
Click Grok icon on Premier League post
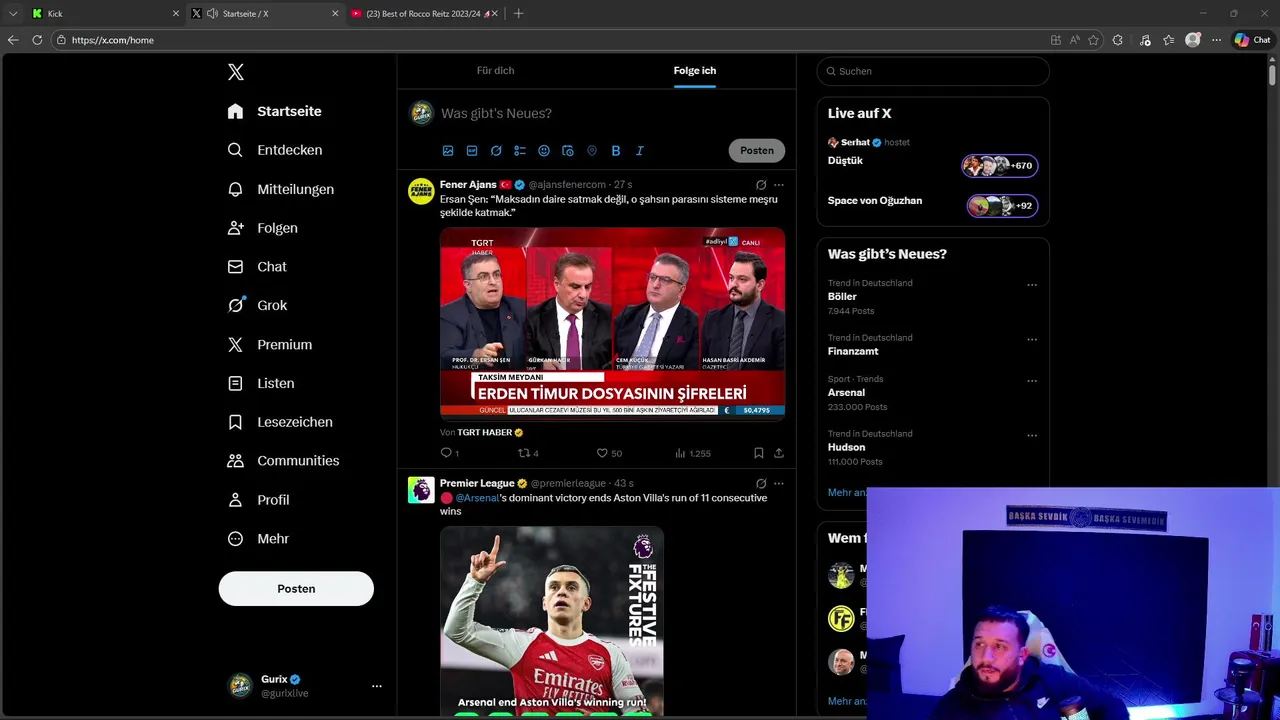pos(761,484)
